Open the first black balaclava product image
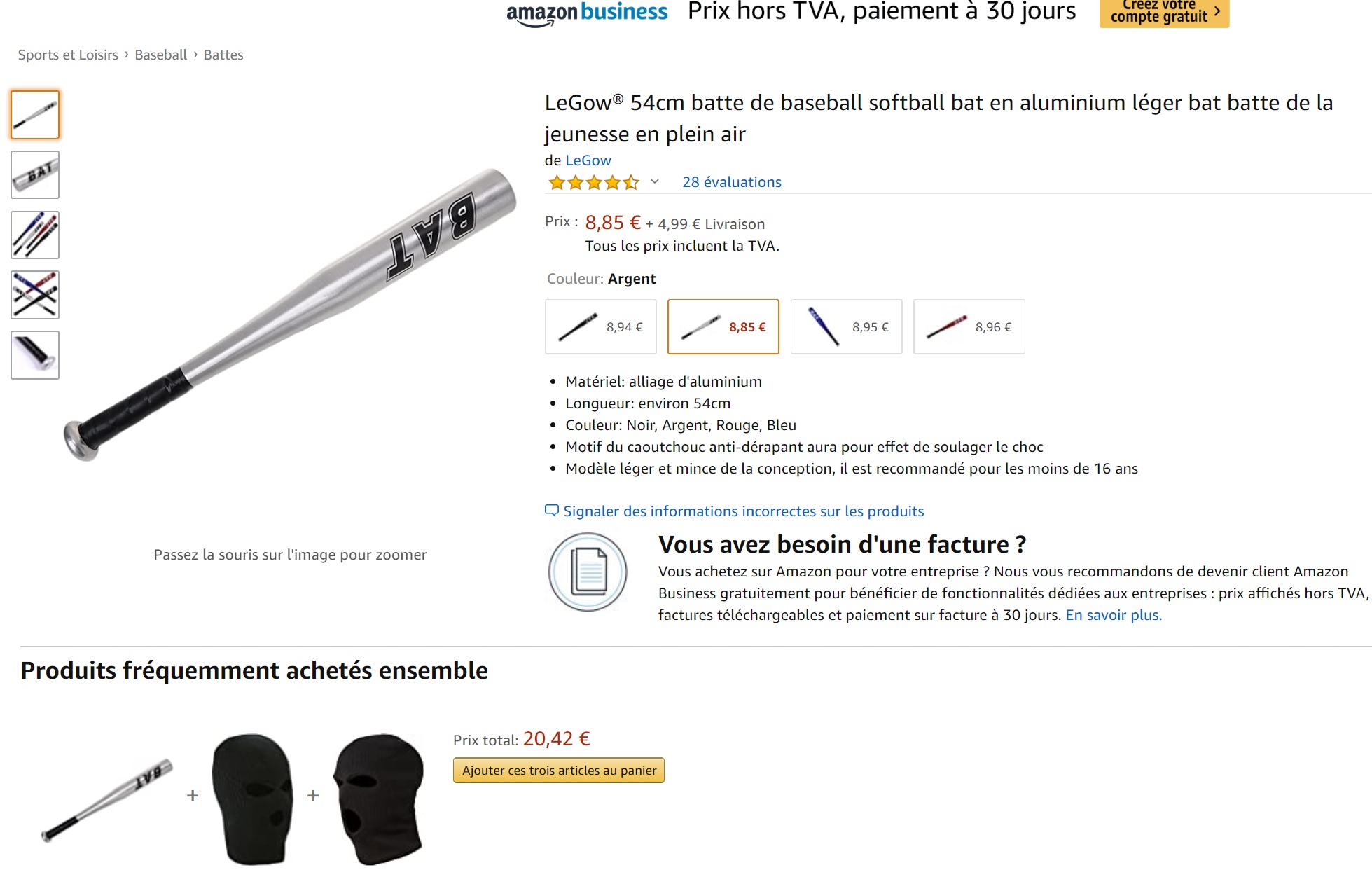Viewport: 1372px width, 877px height. pos(252,799)
